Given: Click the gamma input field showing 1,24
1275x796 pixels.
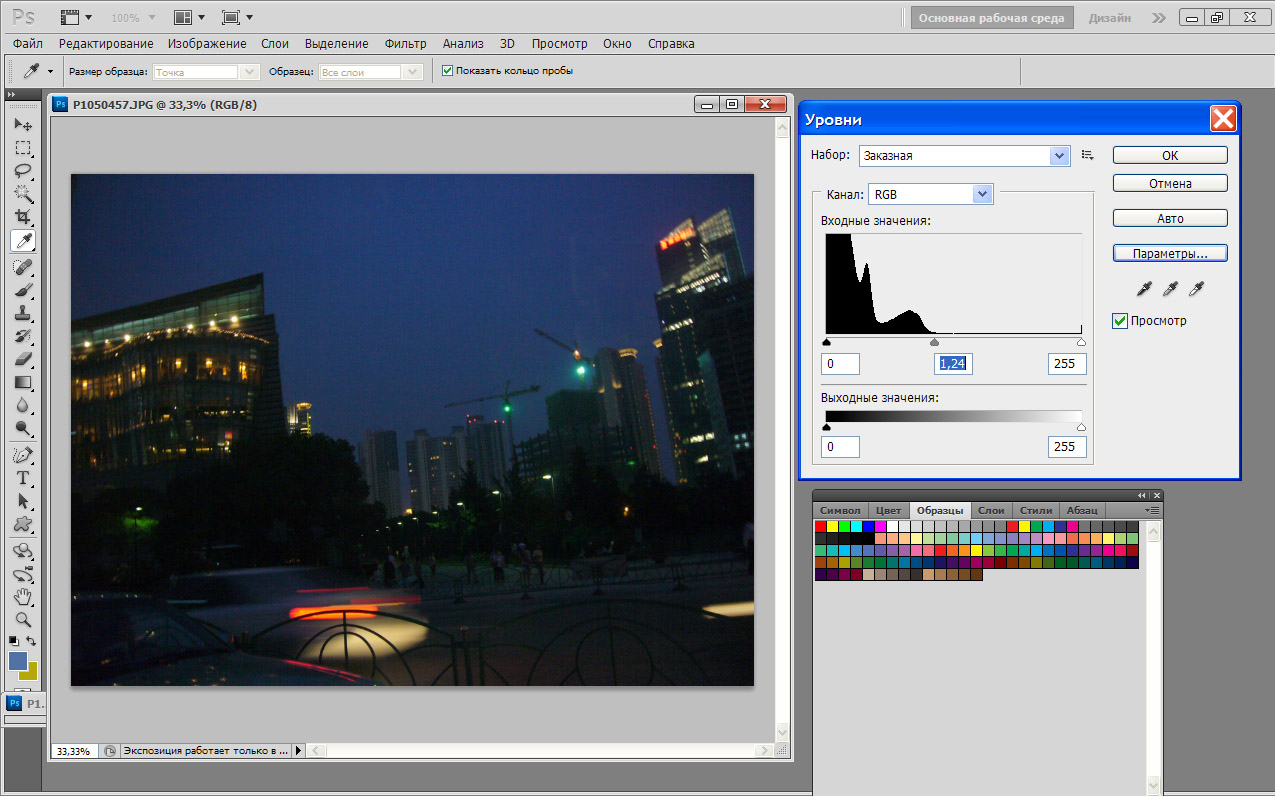Looking at the screenshot, I should [x=954, y=364].
